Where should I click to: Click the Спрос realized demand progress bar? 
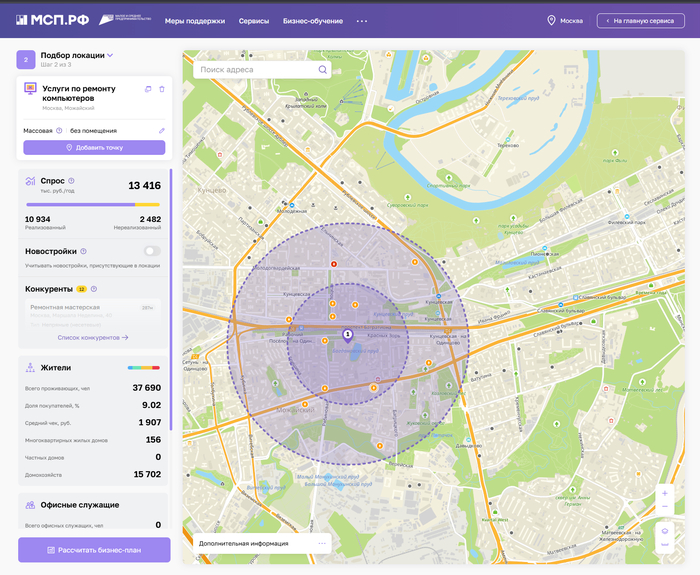click(80, 205)
